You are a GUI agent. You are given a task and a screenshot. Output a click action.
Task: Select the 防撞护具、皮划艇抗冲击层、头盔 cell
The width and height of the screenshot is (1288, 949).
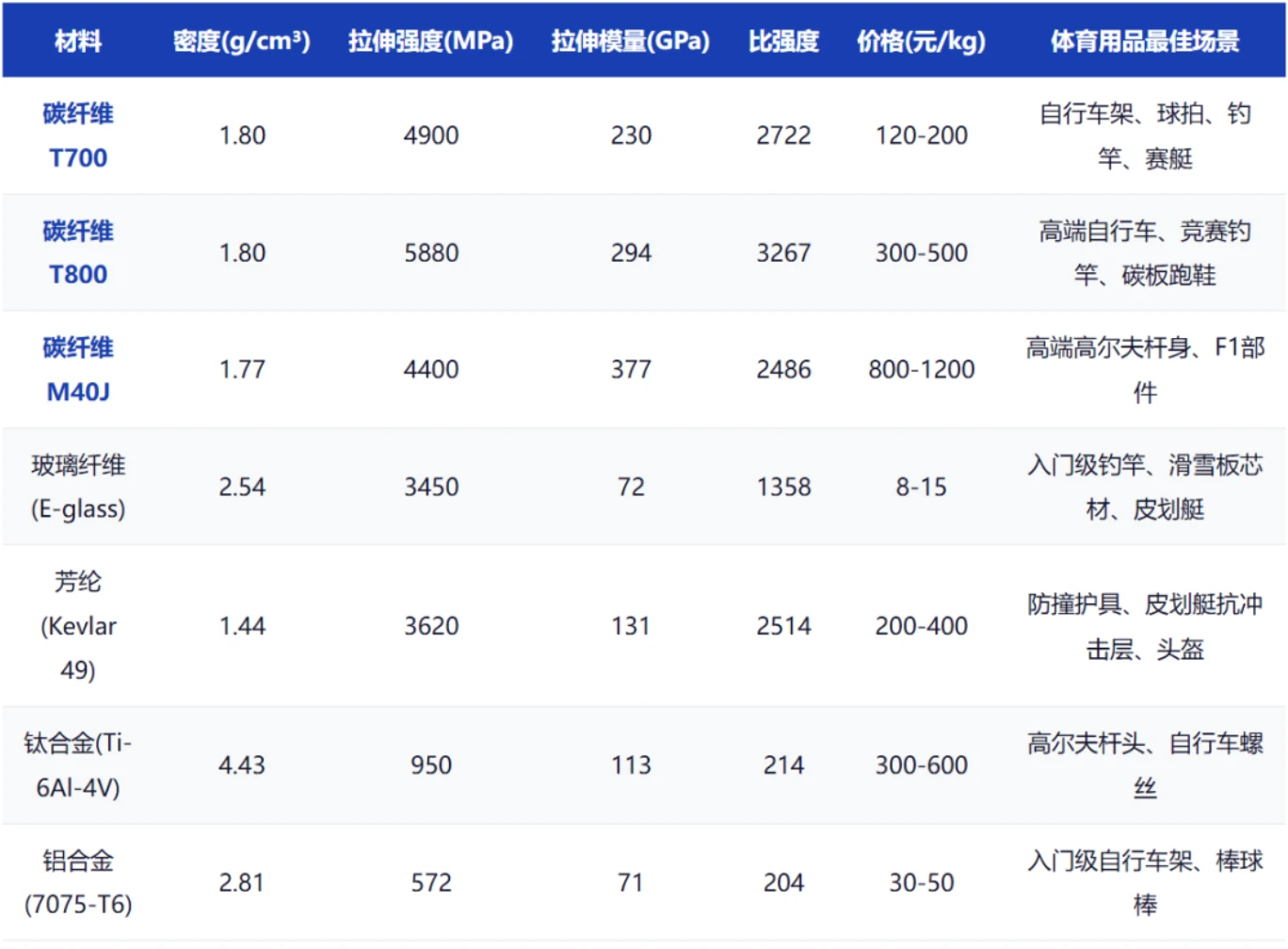pos(1145,626)
